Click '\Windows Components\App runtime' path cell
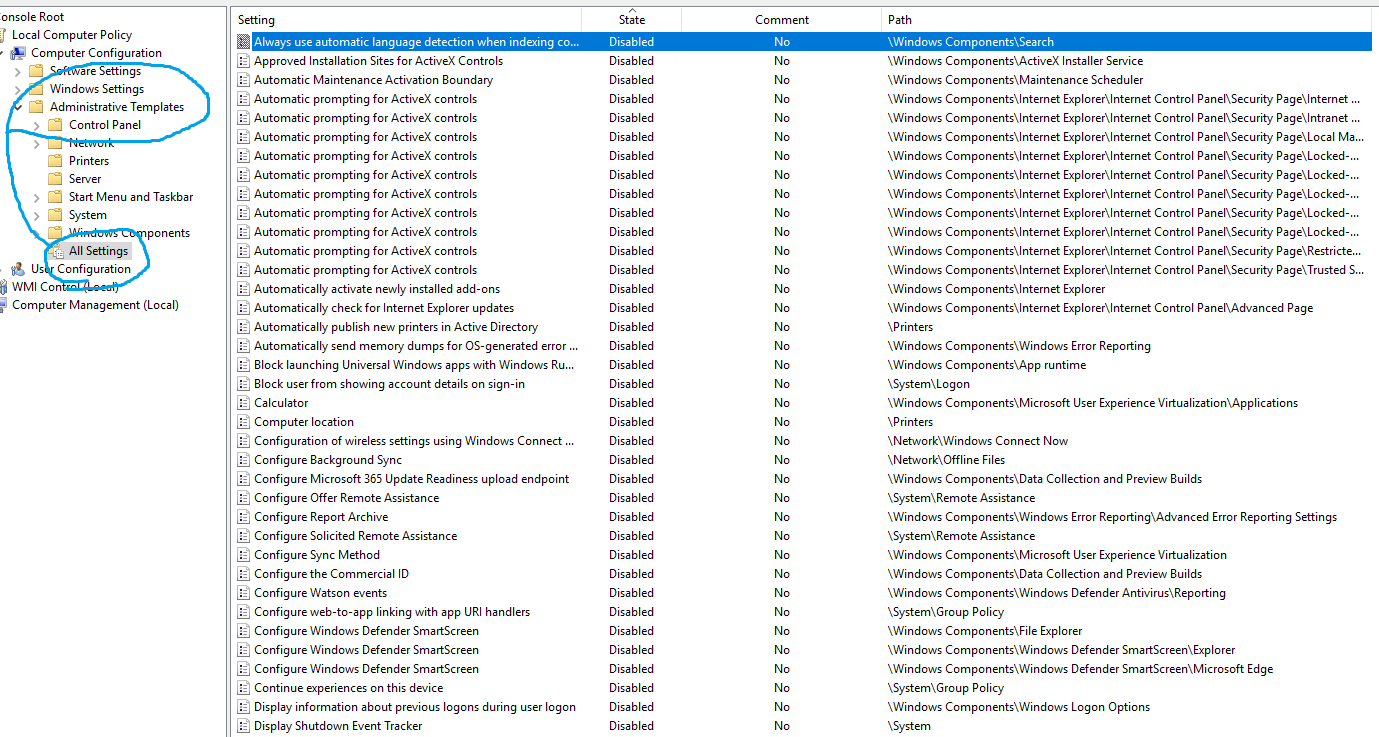Screen dimensions: 1379x737 (x=986, y=365)
